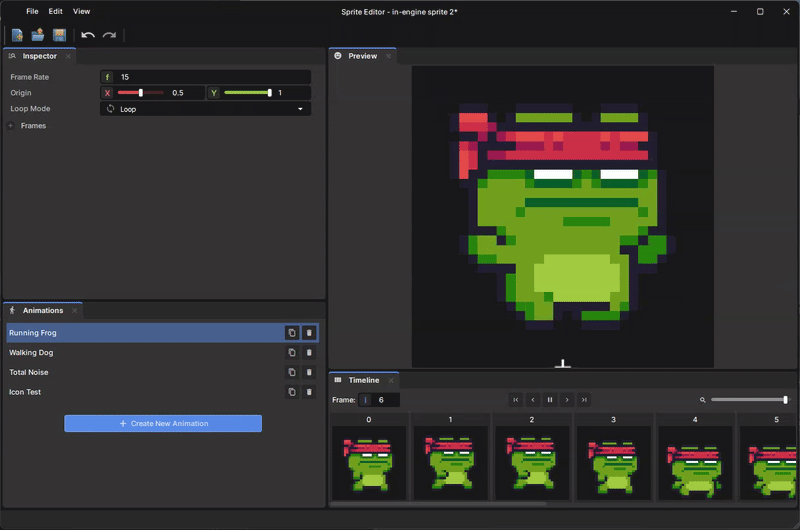Screen dimensions: 800x530
Task: Redo the action via toolbar arrow
Action: click(x=109, y=35)
